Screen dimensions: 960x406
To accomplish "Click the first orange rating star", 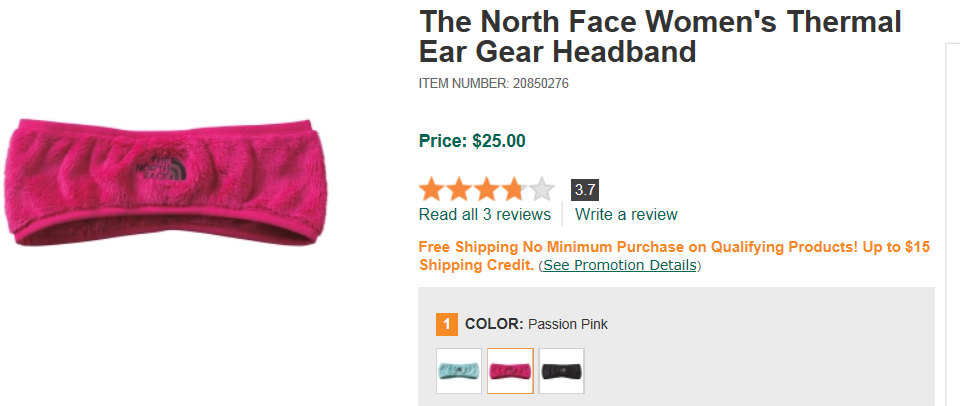I will point(432,189).
